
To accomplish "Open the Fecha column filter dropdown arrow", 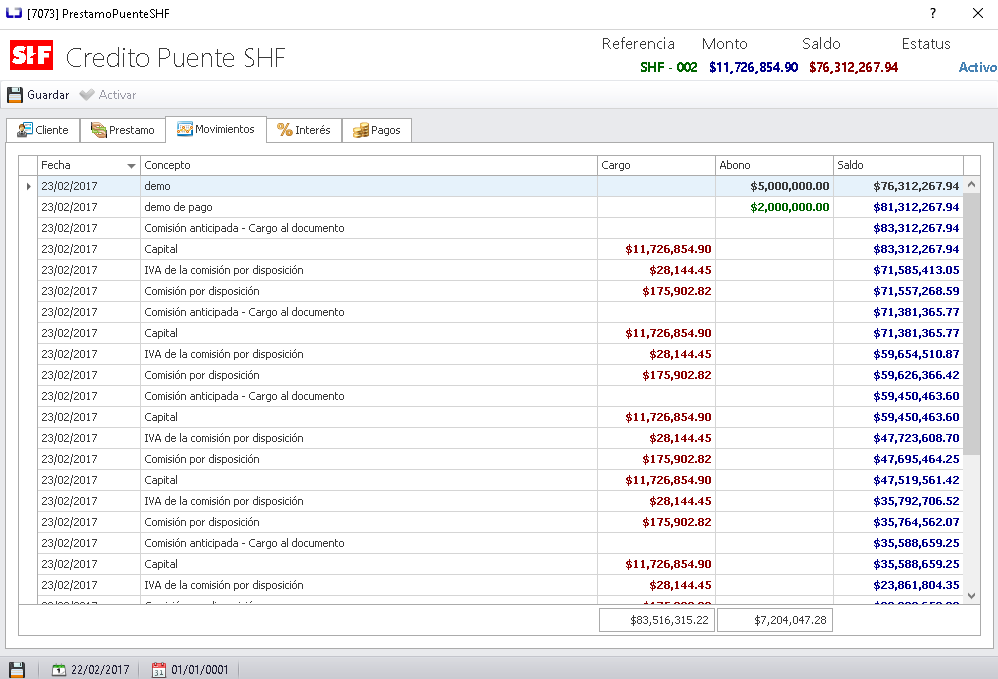I will (x=131, y=165).
